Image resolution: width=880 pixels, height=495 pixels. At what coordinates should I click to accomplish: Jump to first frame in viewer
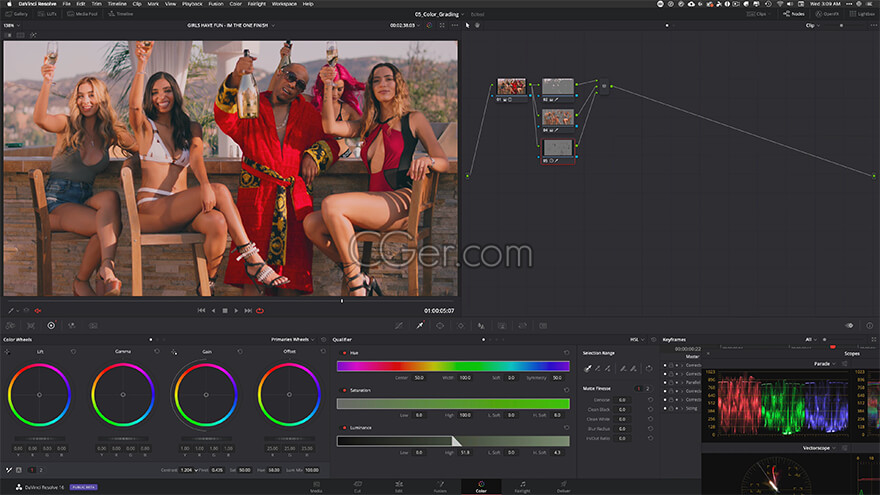point(201,310)
